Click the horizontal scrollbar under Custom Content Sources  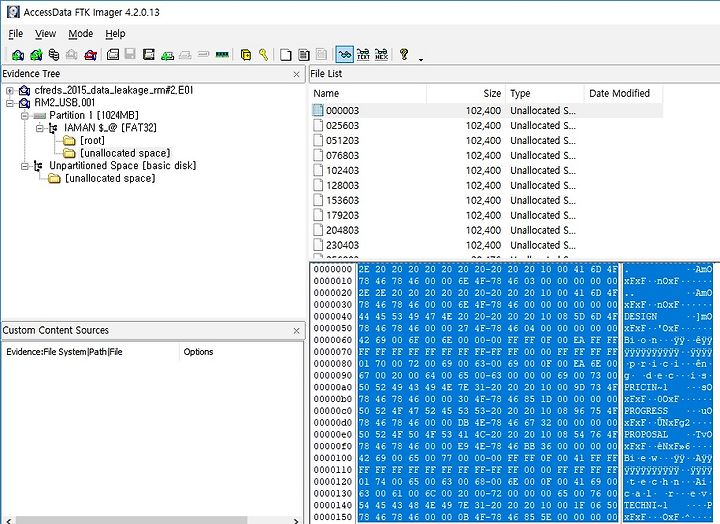(x=152, y=520)
